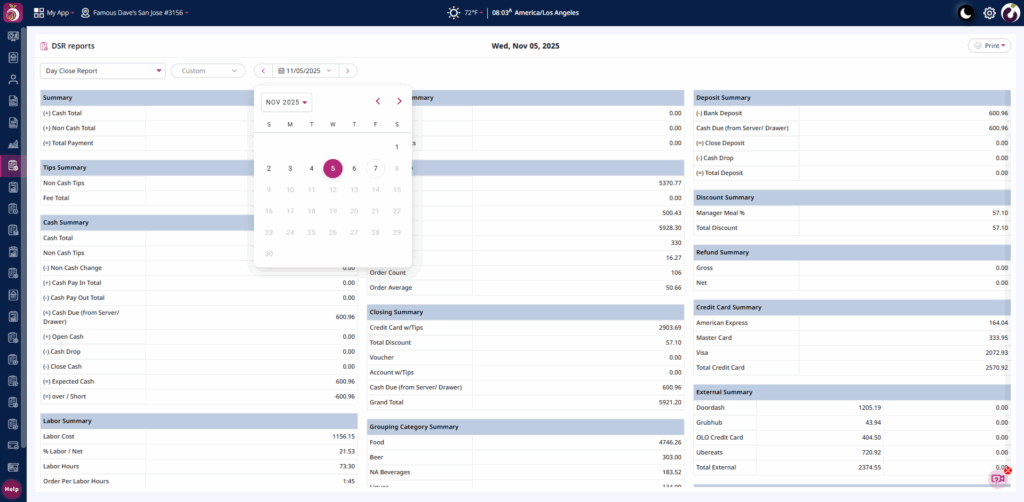Open Famous Dave's San Jose location menu
Viewport: 1024px width, 502px height.
click(x=135, y=13)
